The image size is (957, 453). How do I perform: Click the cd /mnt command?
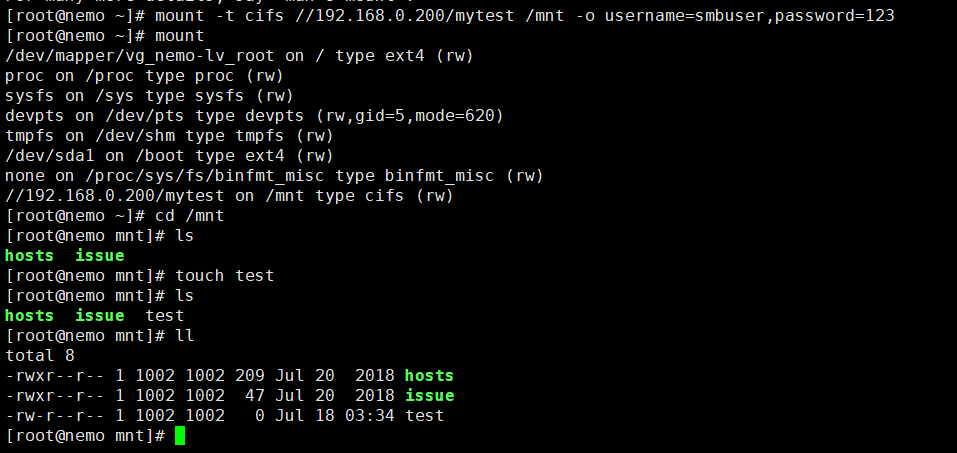click(x=190, y=216)
